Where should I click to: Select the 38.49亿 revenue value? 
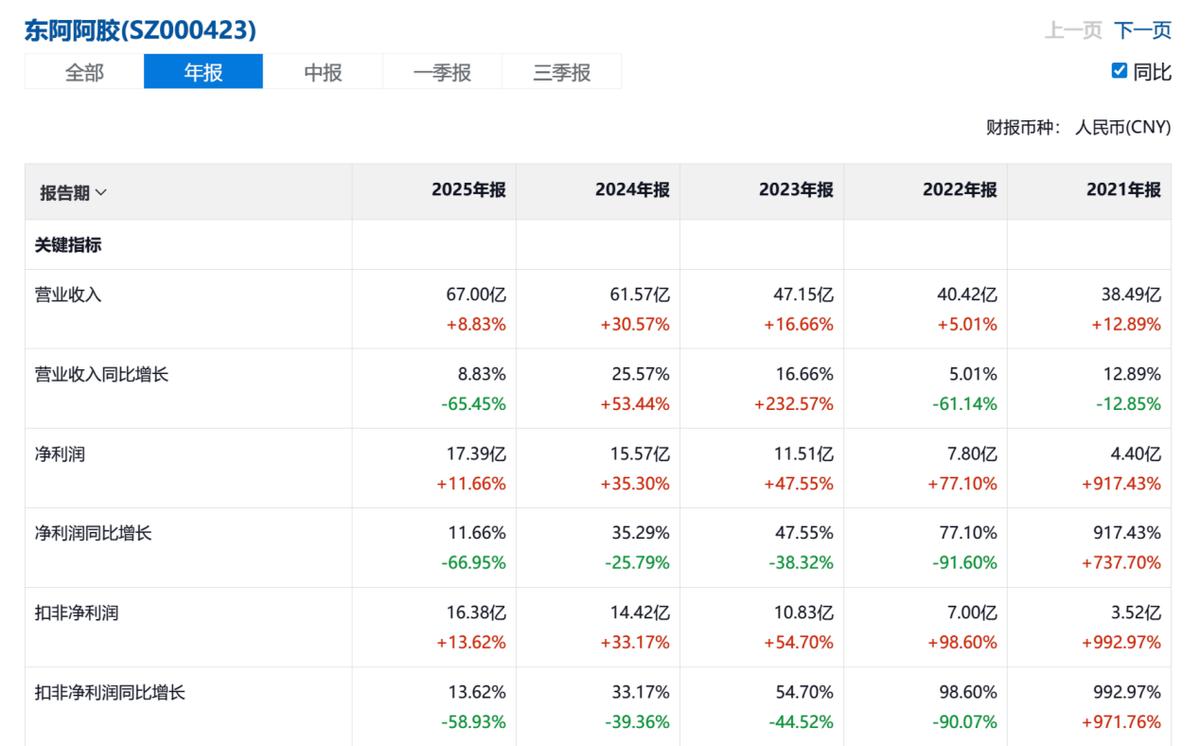(1132, 295)
